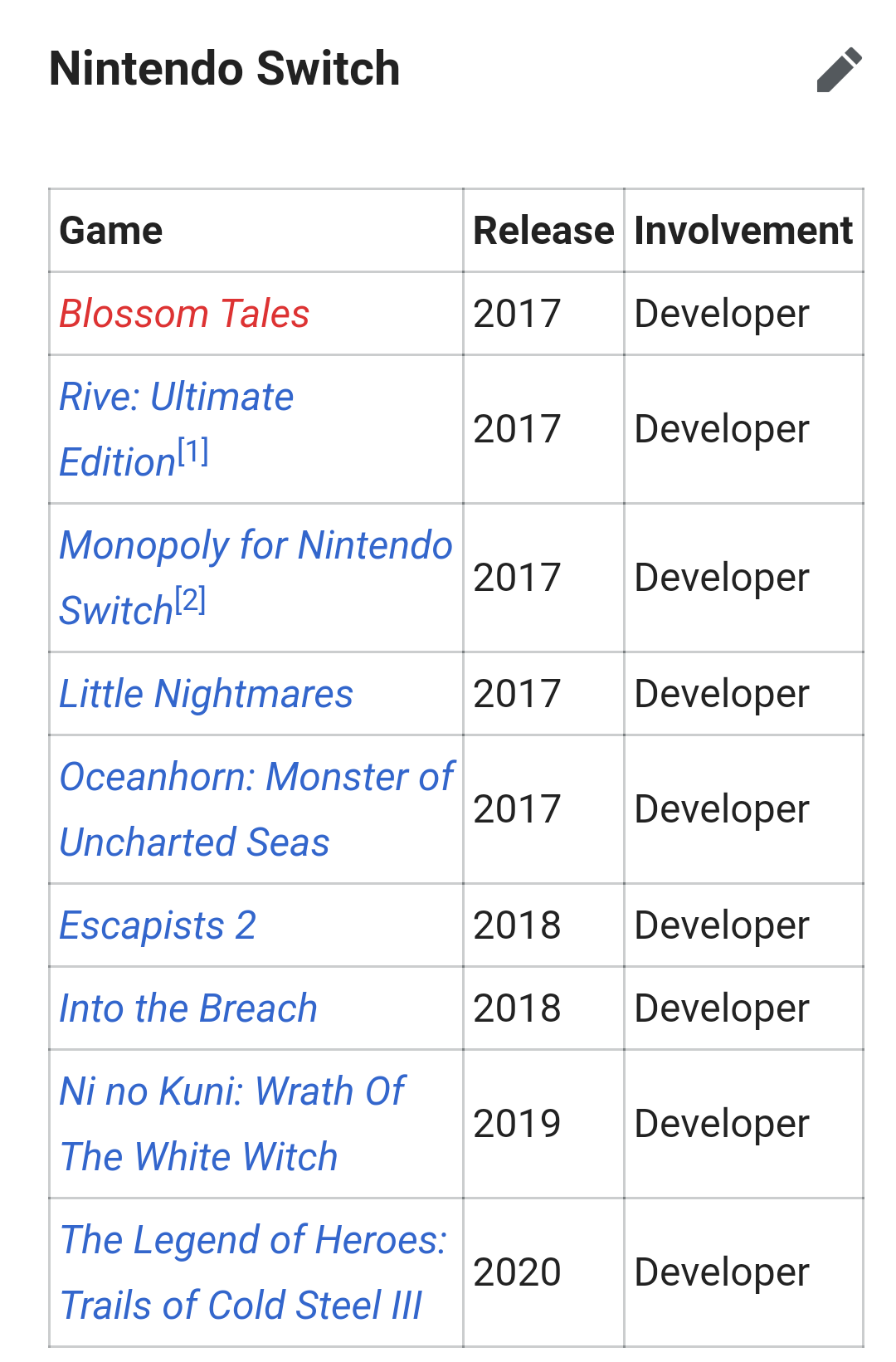Click the Nintendo Switch section heading
Viewport: 896px width, 1362px height.
click(x=225, y=68)
